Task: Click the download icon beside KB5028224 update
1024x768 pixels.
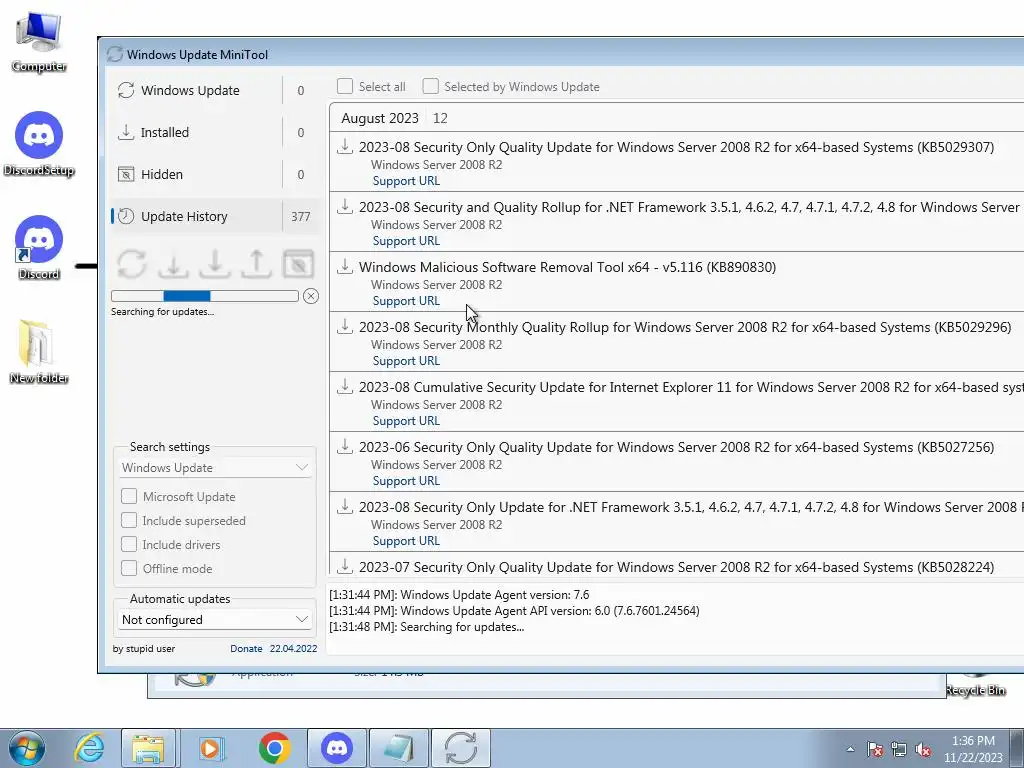Action: coord(345,566)
